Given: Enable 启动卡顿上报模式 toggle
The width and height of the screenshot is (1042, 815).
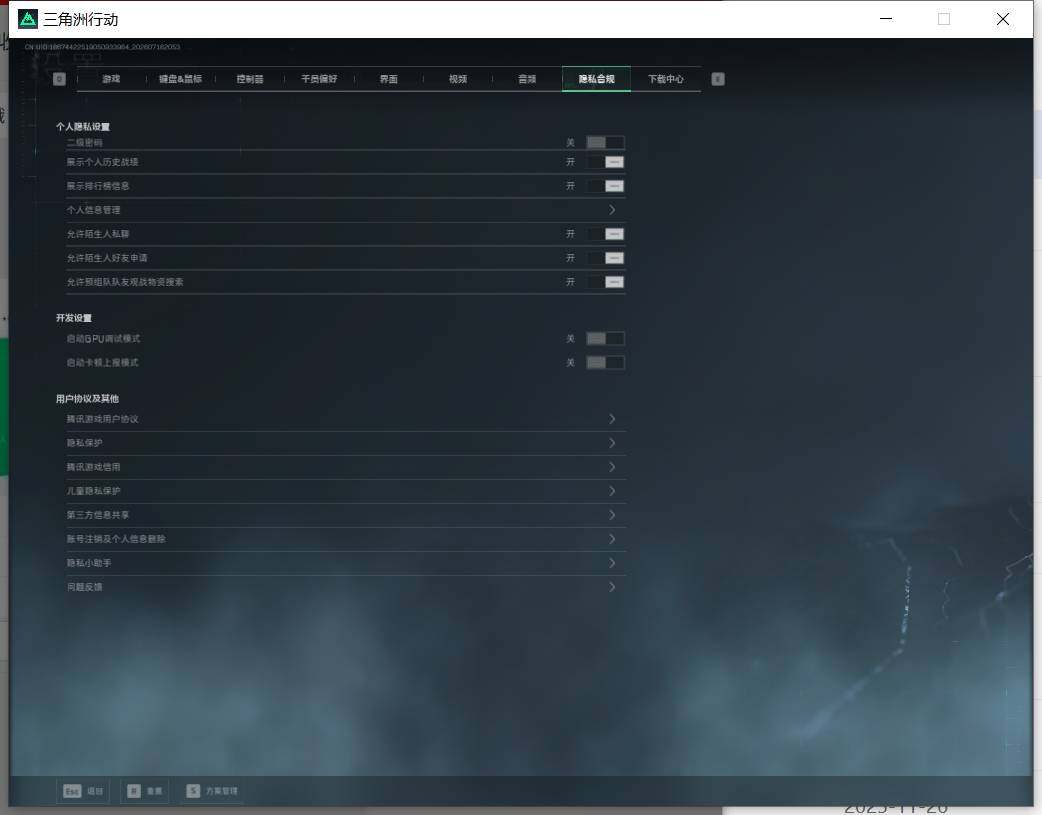Looking at the screenshot, I should pos(605,363).
